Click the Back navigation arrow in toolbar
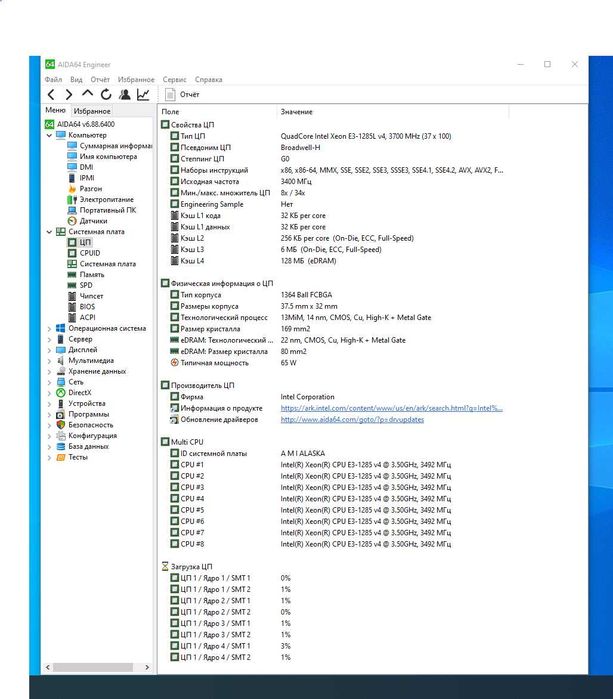This screenshot has width=613, height=699. [x=51, y=95]
